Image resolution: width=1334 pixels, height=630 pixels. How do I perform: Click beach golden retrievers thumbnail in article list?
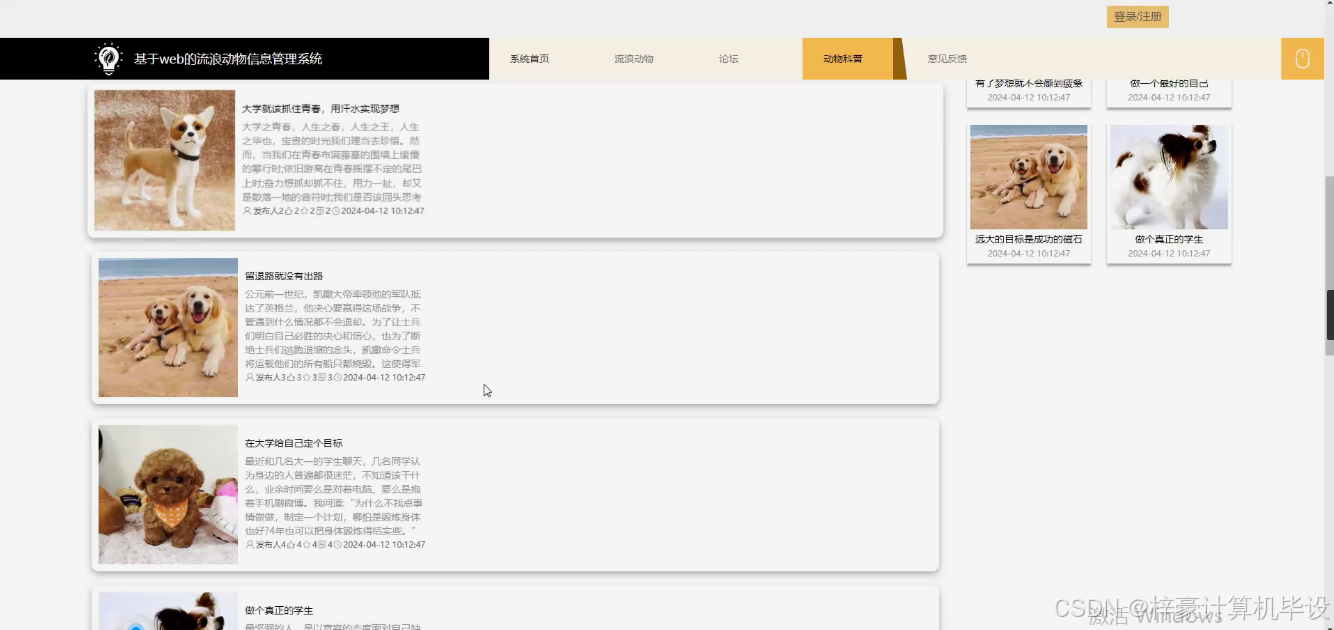(168, 328)
